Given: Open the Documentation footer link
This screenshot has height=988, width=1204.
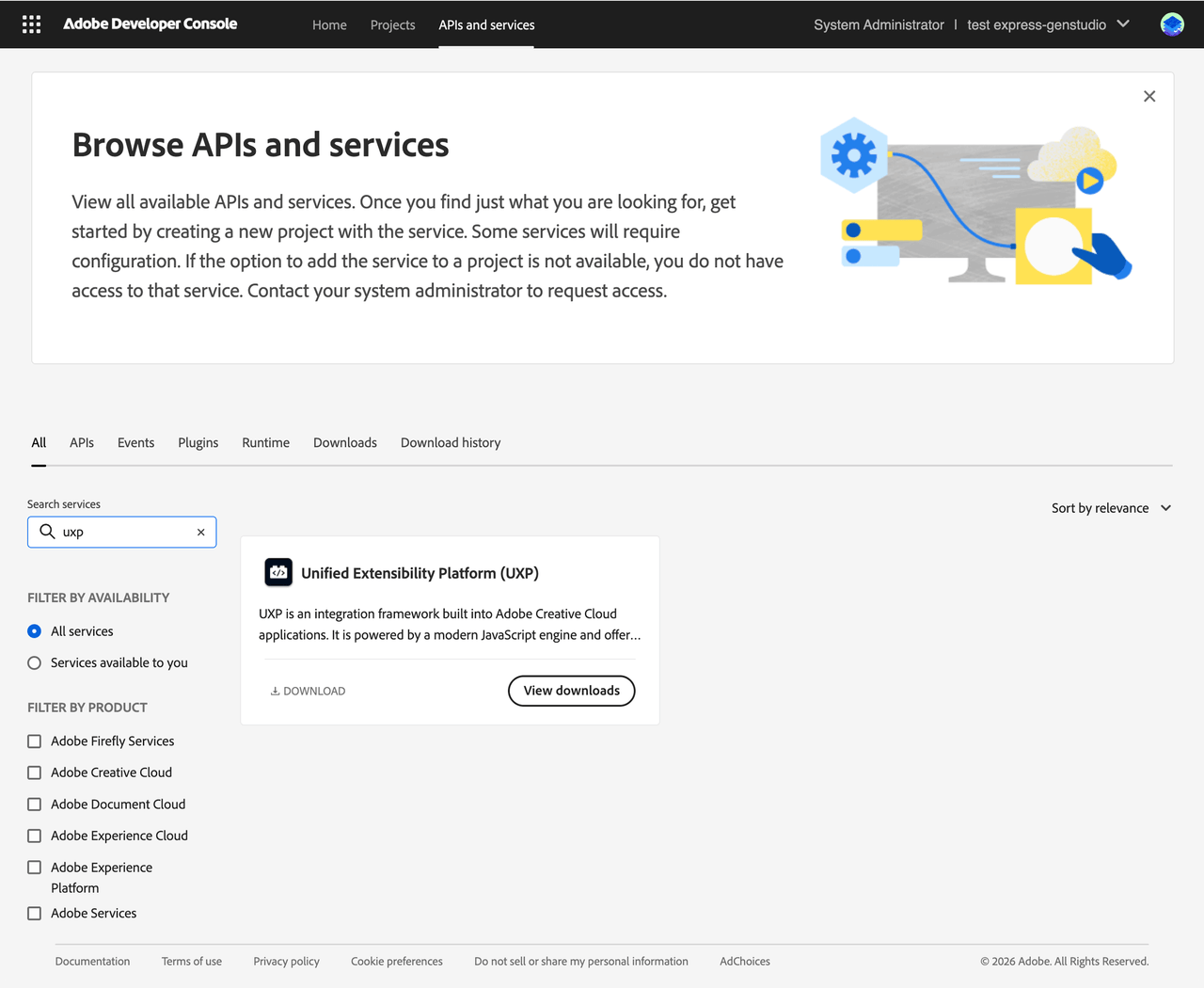Looking at the screenshot, I should coord(92,961).
